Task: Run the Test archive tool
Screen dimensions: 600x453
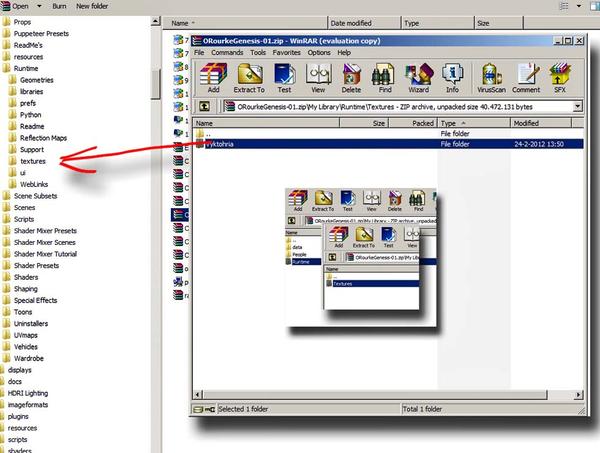Action: (284, 78)
